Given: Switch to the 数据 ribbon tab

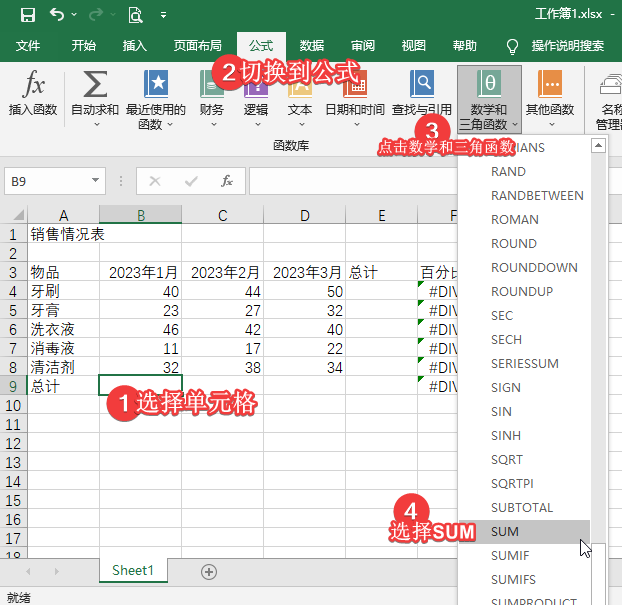Looking at the screenshot, I should coord(311,46).
